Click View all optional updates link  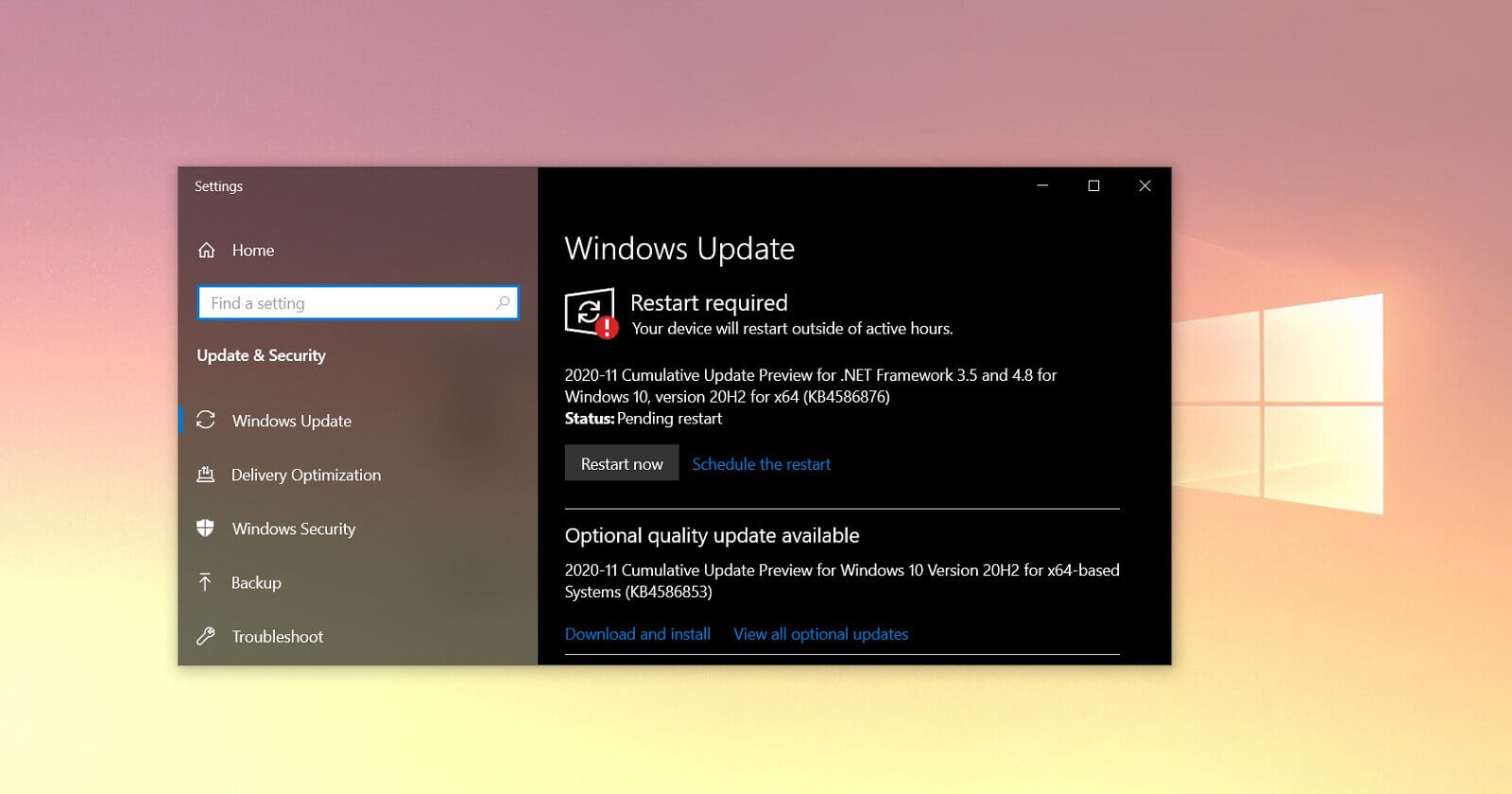[x=820, y=633]
